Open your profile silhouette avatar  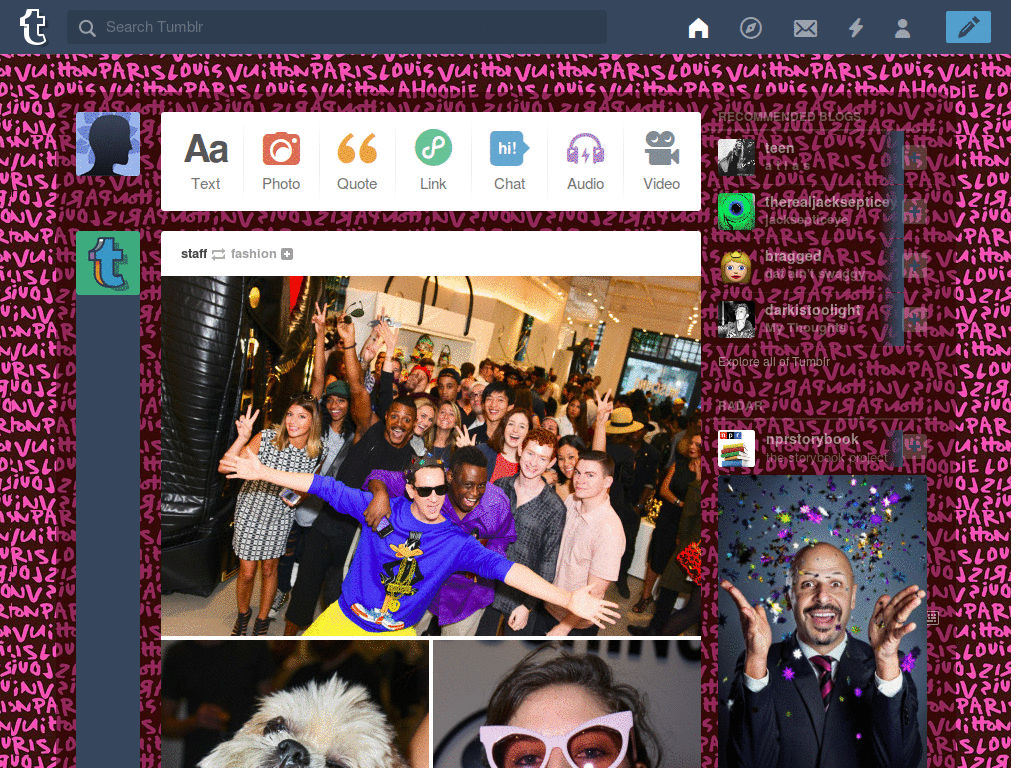[108, 144]
